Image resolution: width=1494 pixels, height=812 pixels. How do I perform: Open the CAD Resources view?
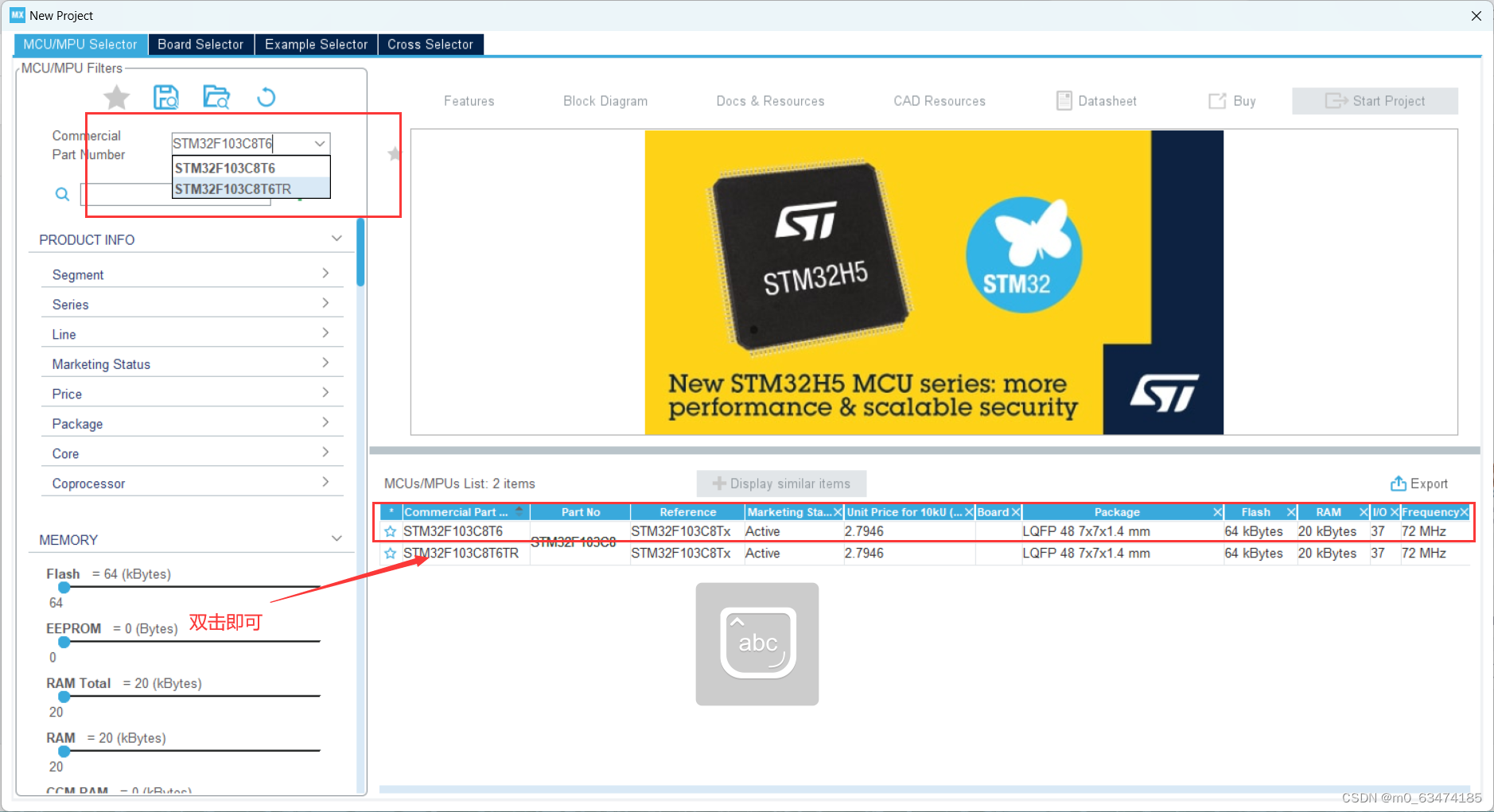coord(940,101)
